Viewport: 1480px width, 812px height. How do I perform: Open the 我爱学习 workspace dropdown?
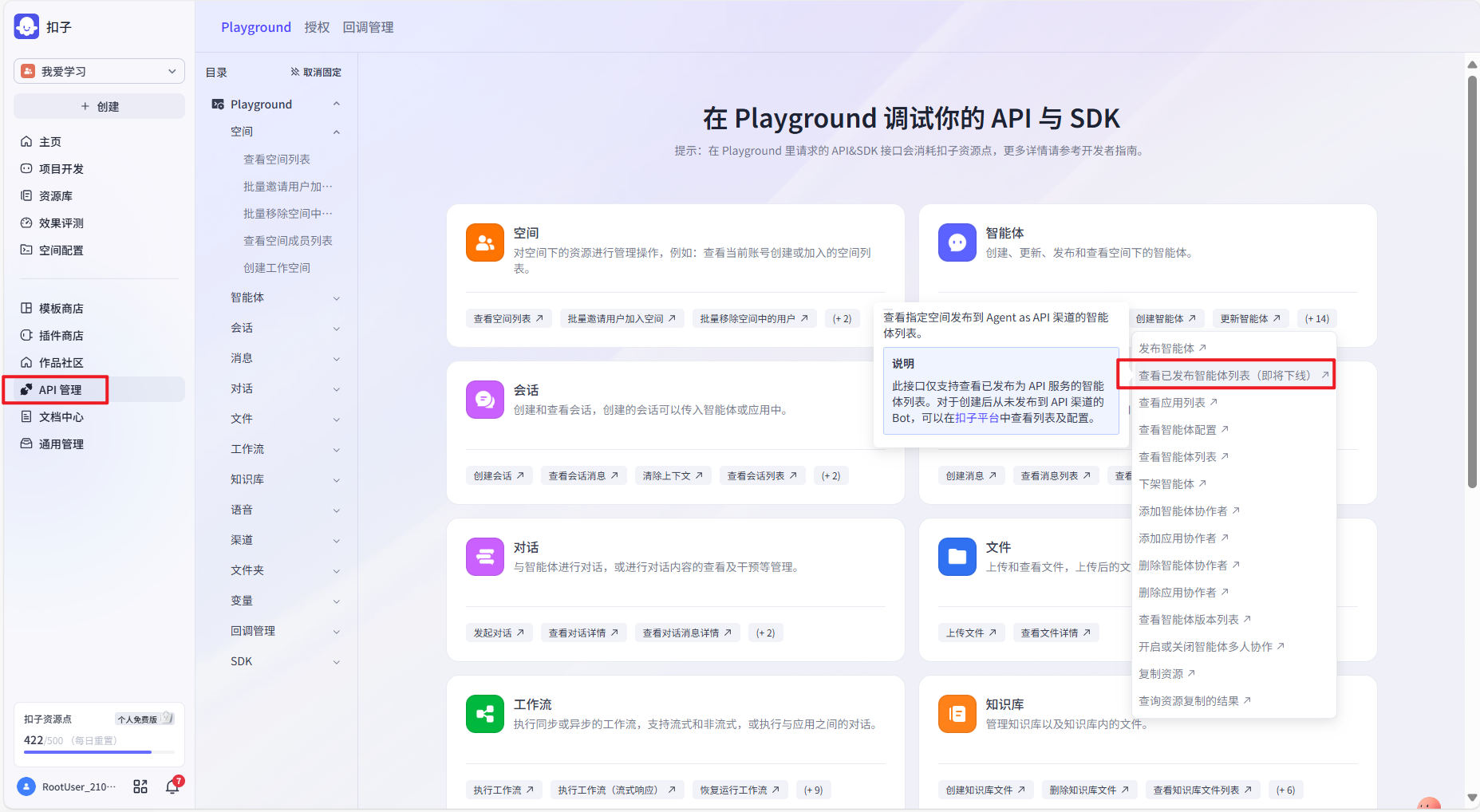(99, 71)
